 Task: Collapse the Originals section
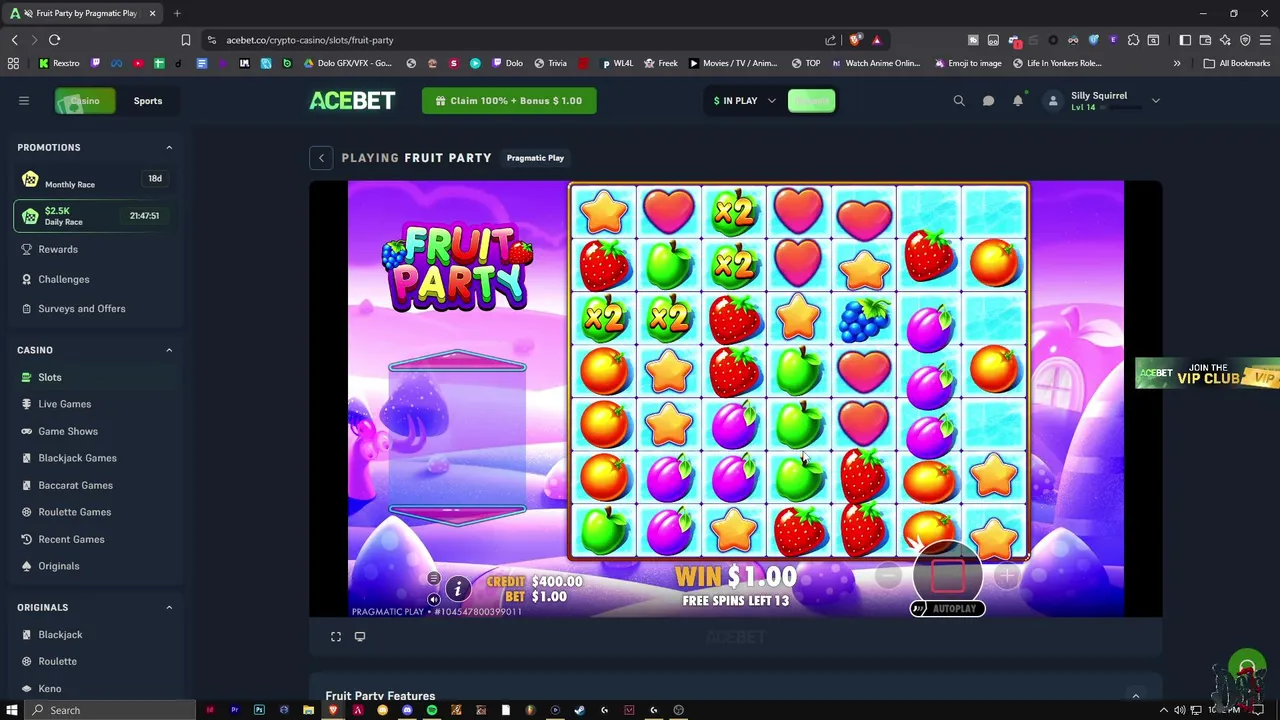[x=169, y=607]
